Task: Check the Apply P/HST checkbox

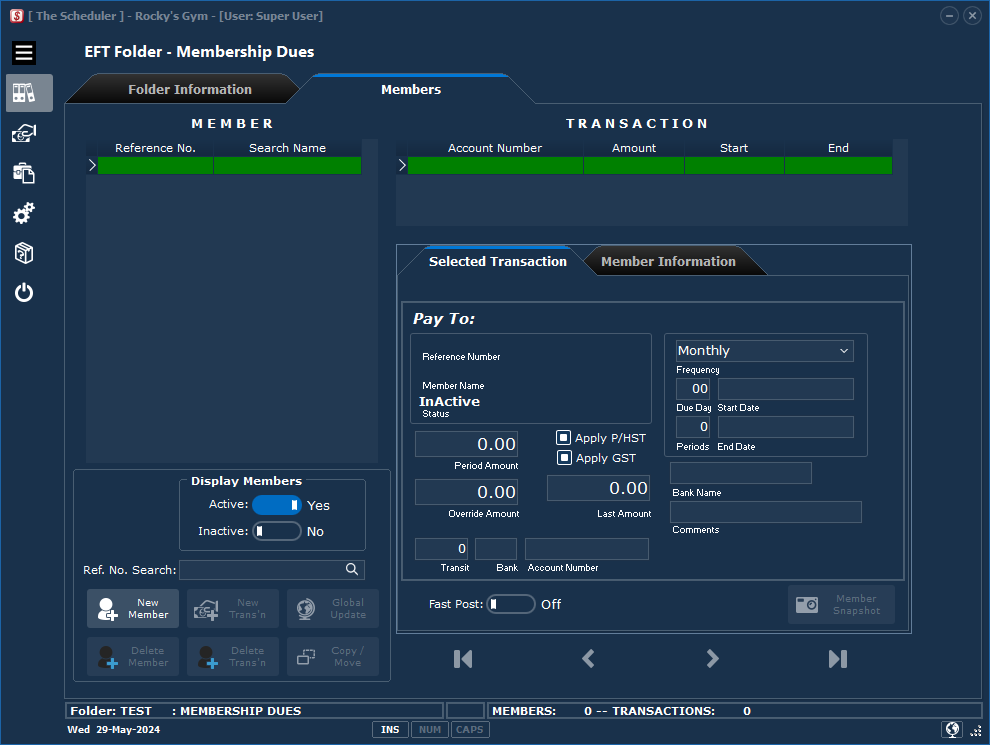Action: 563,438
